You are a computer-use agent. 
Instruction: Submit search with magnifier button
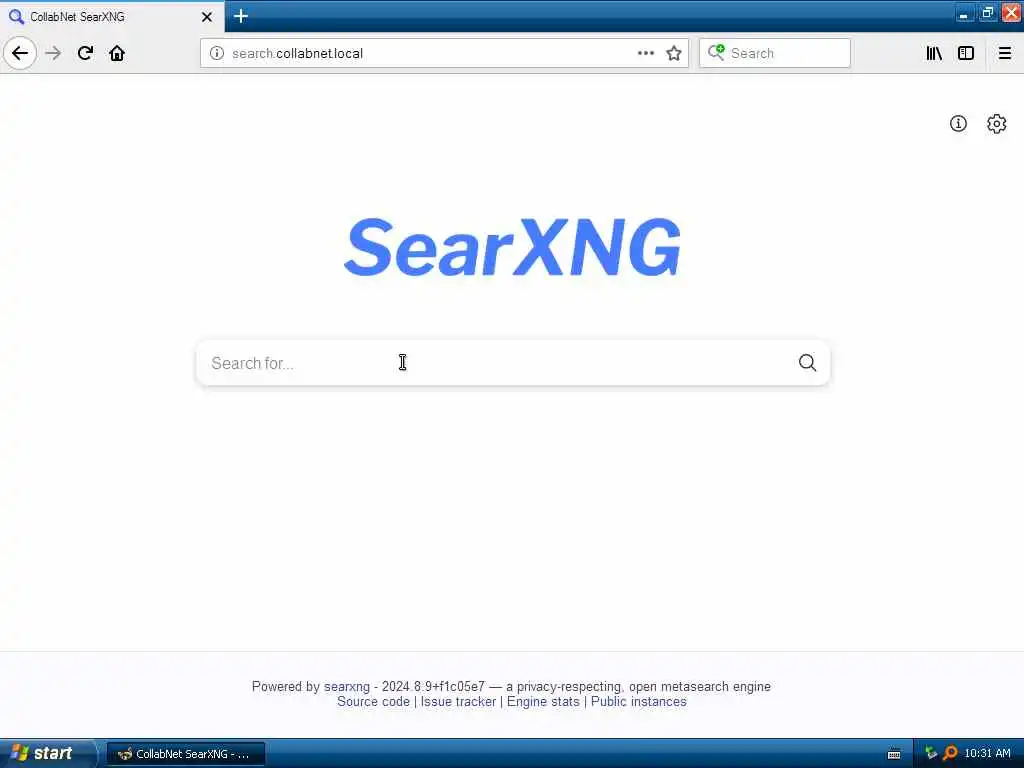(808, 362)
